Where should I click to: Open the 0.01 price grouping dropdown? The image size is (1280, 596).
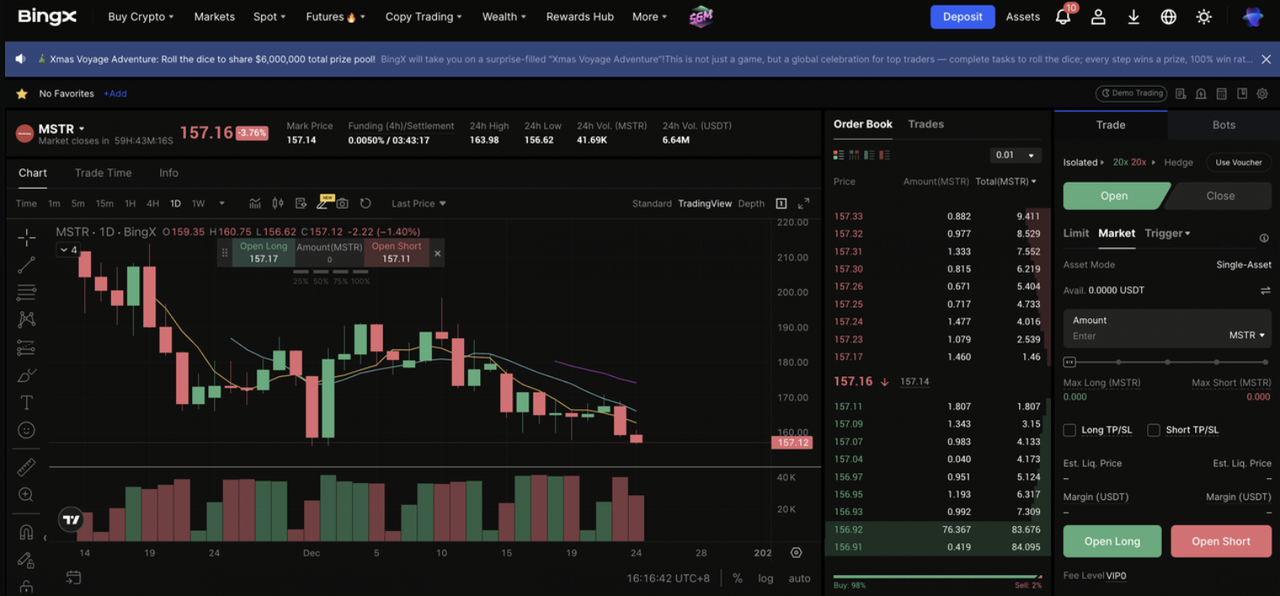(1016, 155)
